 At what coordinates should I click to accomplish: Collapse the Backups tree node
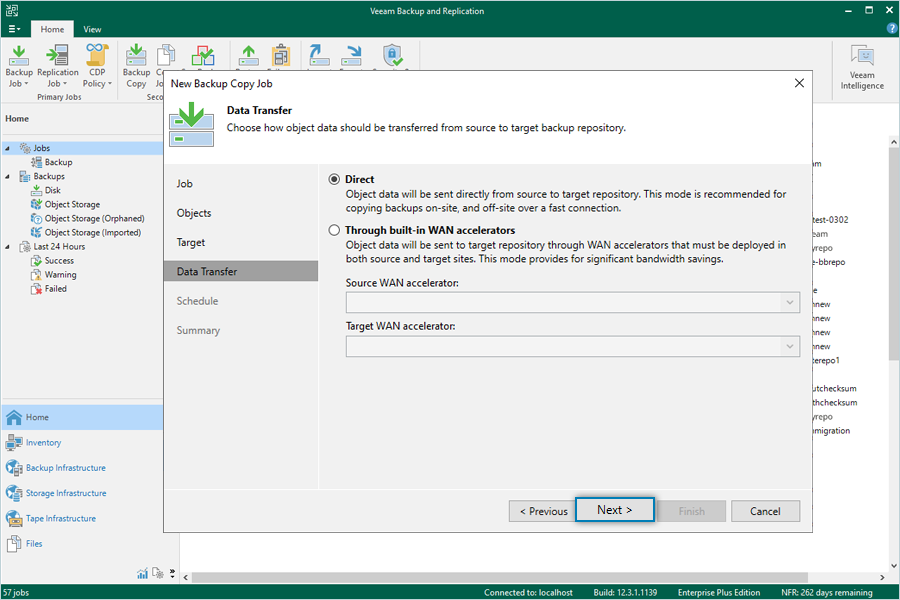[7, 177]
